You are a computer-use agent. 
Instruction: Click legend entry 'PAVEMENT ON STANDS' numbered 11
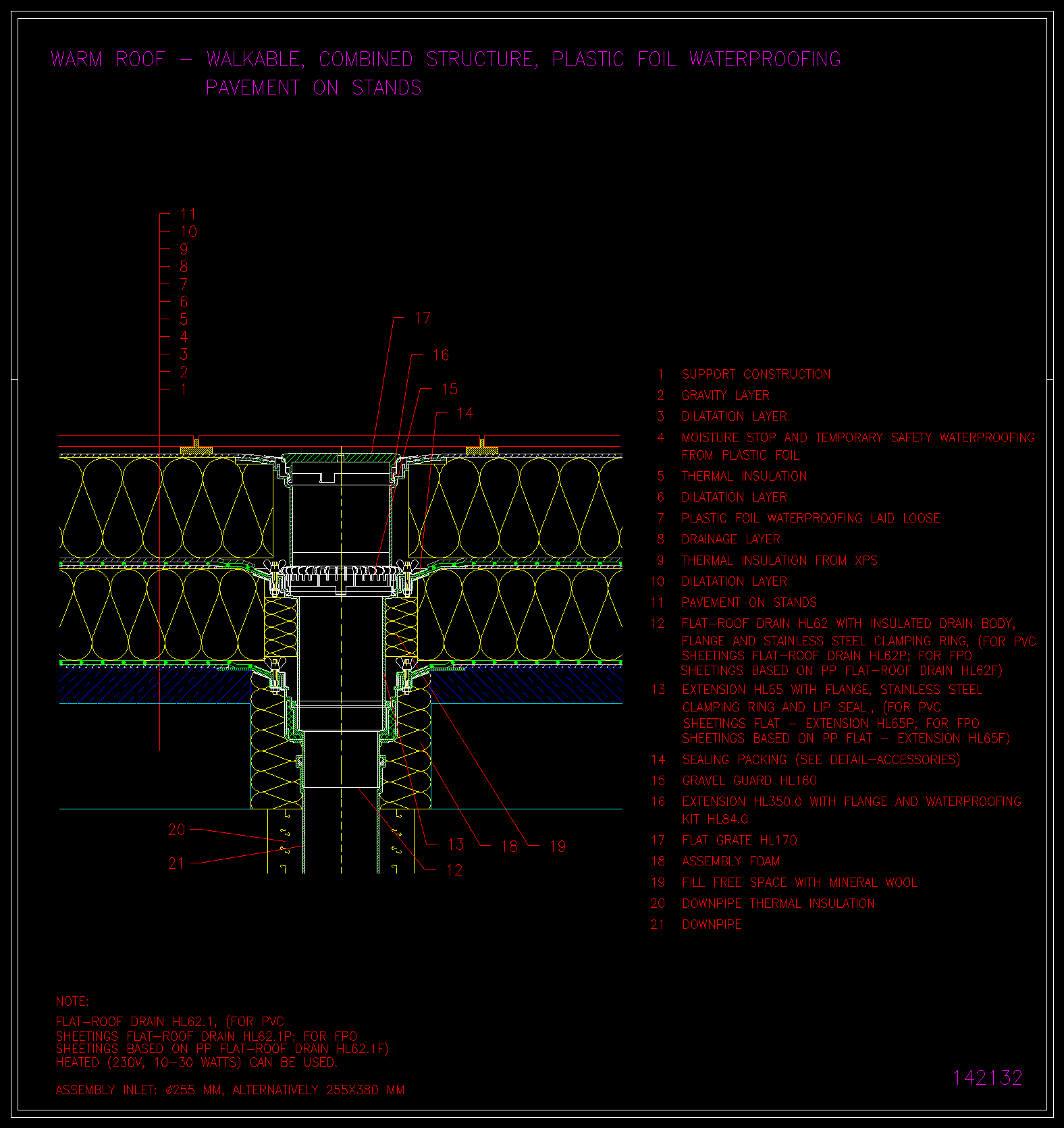click(749, 603)
